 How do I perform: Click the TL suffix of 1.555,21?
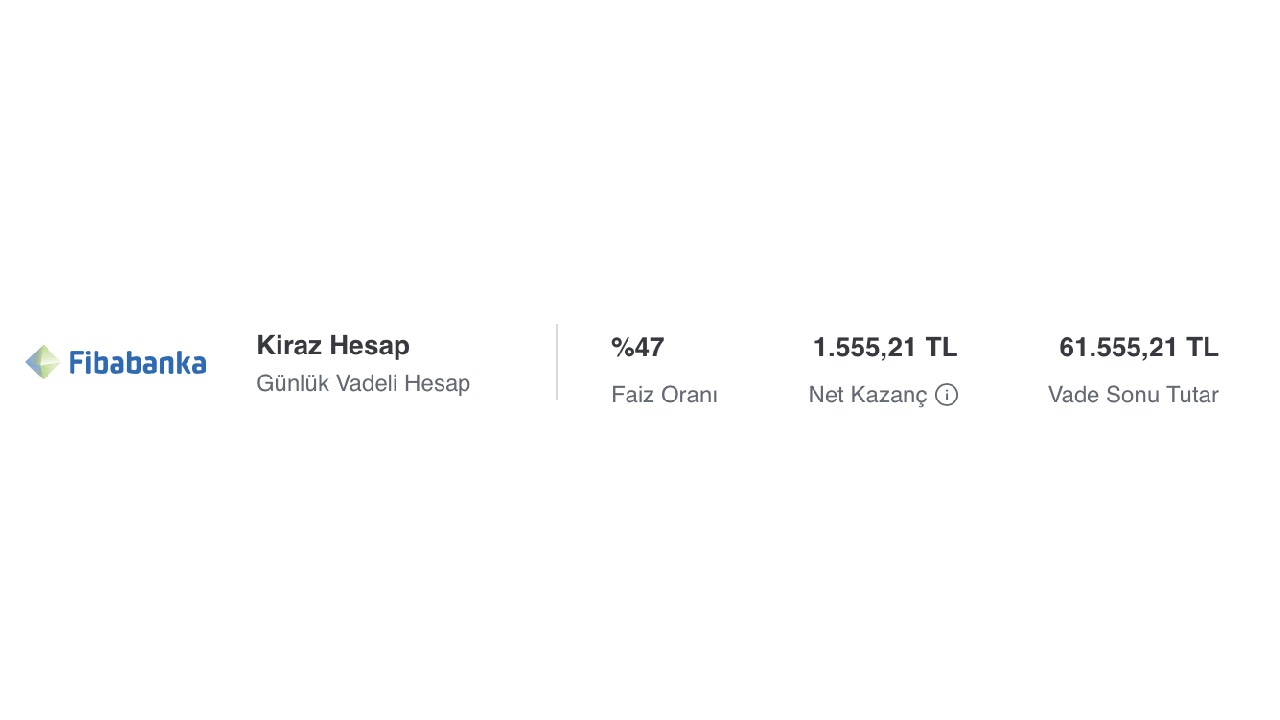coord(941,348)
